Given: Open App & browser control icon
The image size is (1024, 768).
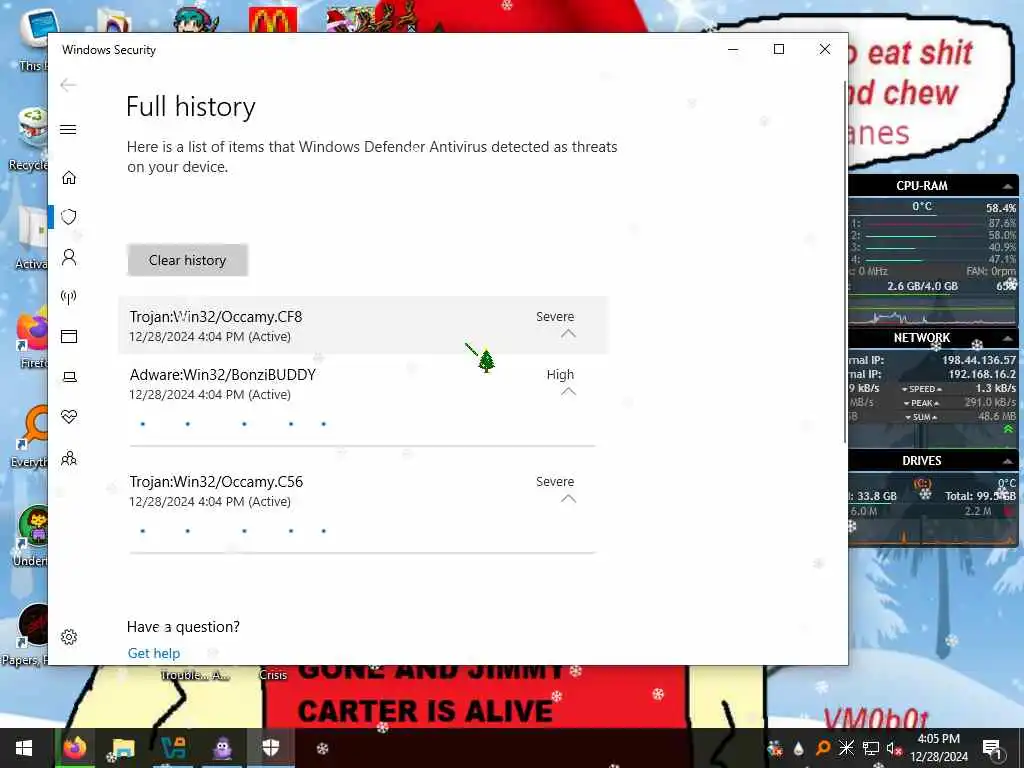Looking at the screenshot, I should point(69,336).
